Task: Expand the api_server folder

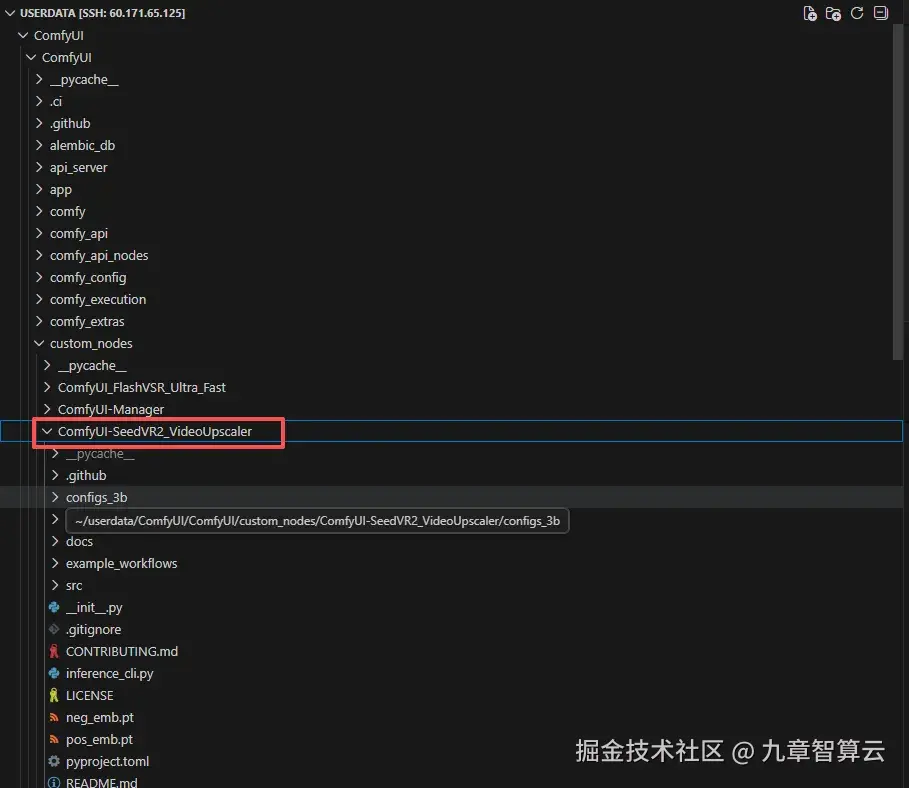Action: [39, 167]
